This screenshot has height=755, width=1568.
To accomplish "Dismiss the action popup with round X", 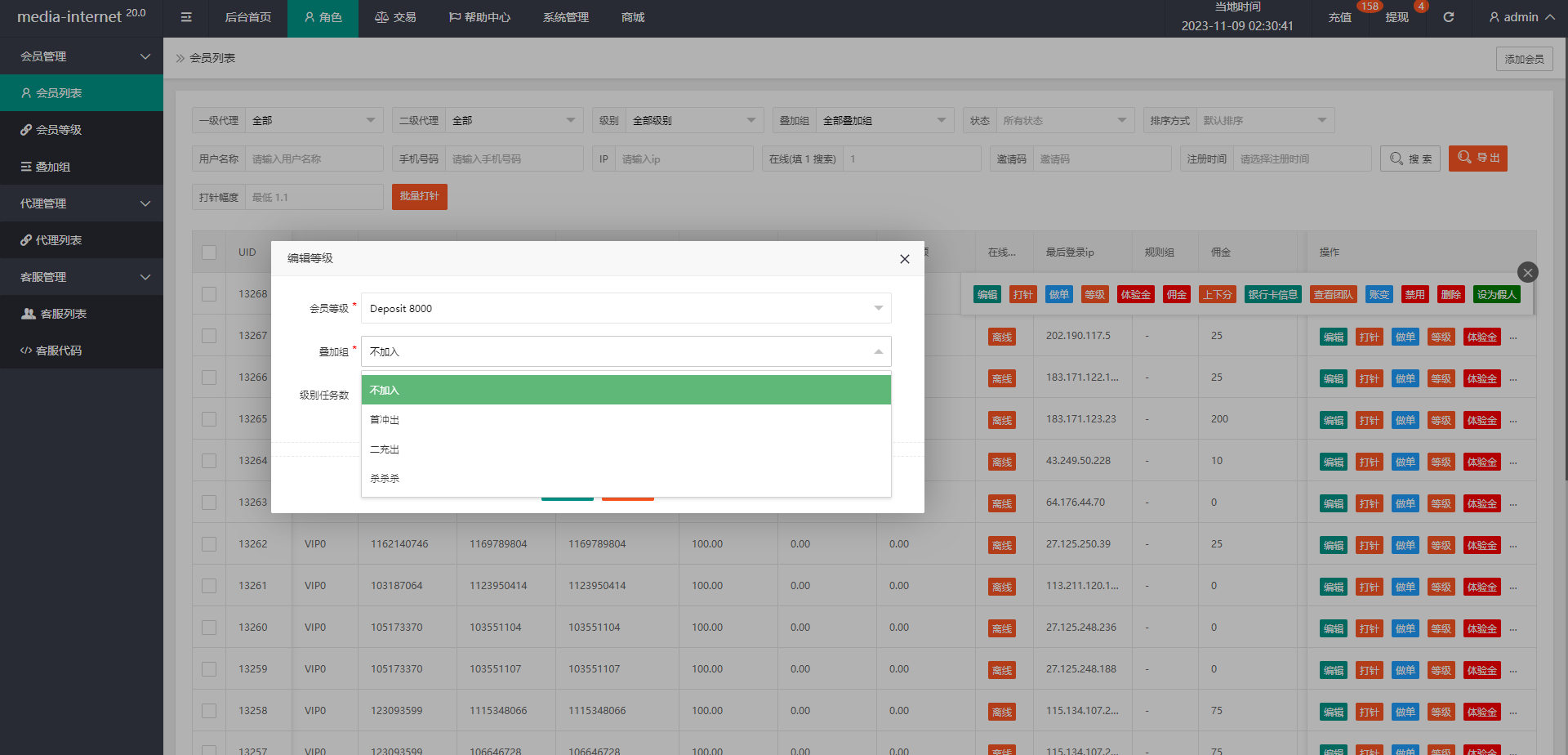I will tap(1527, 272).
